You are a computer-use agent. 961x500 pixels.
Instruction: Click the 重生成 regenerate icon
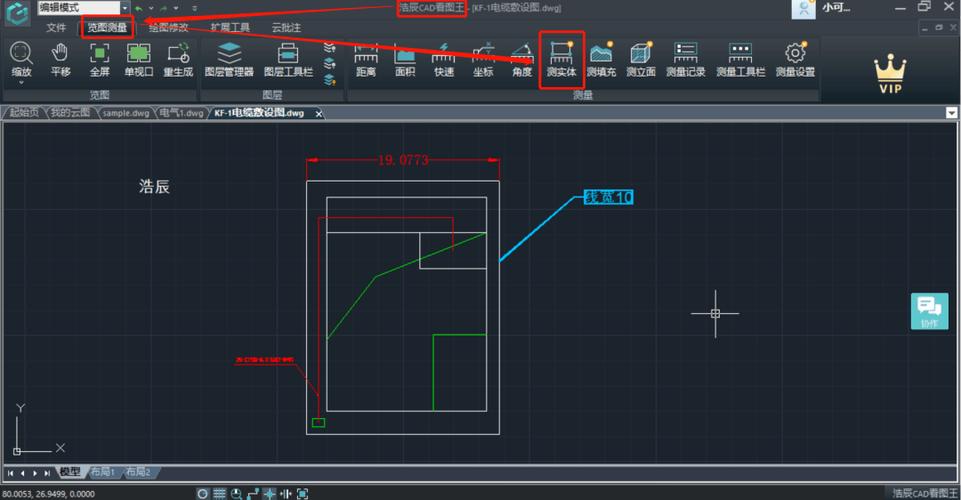point(178,59)
